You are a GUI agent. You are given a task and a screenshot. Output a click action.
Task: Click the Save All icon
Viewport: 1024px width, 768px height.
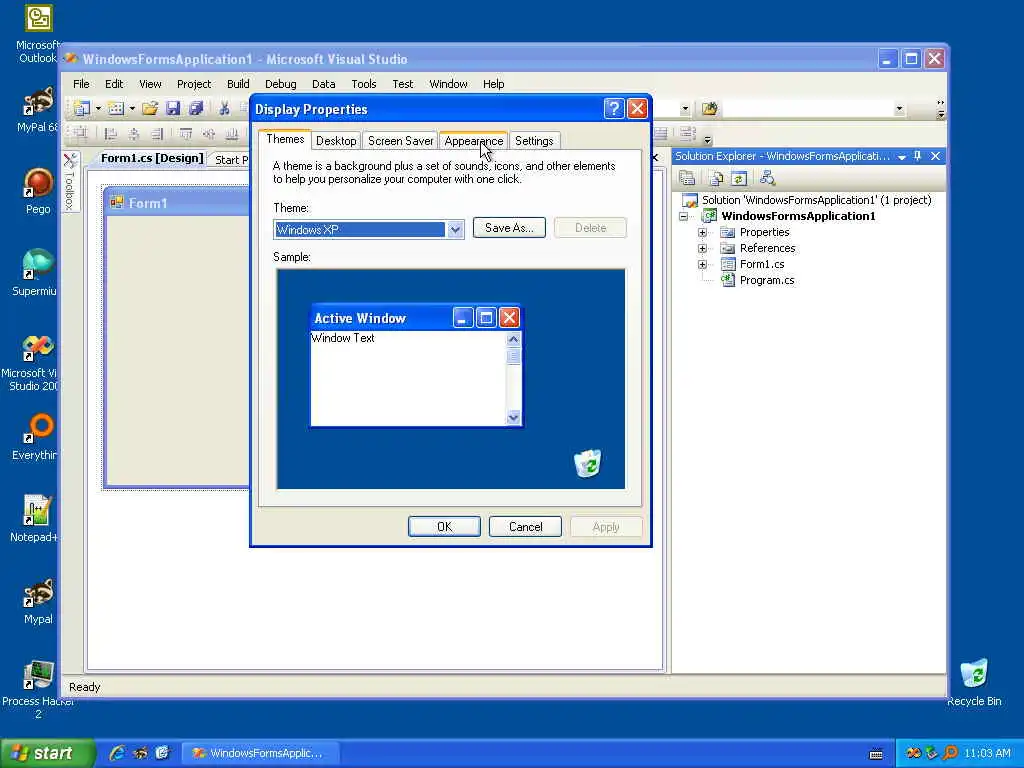pos(195,108)
